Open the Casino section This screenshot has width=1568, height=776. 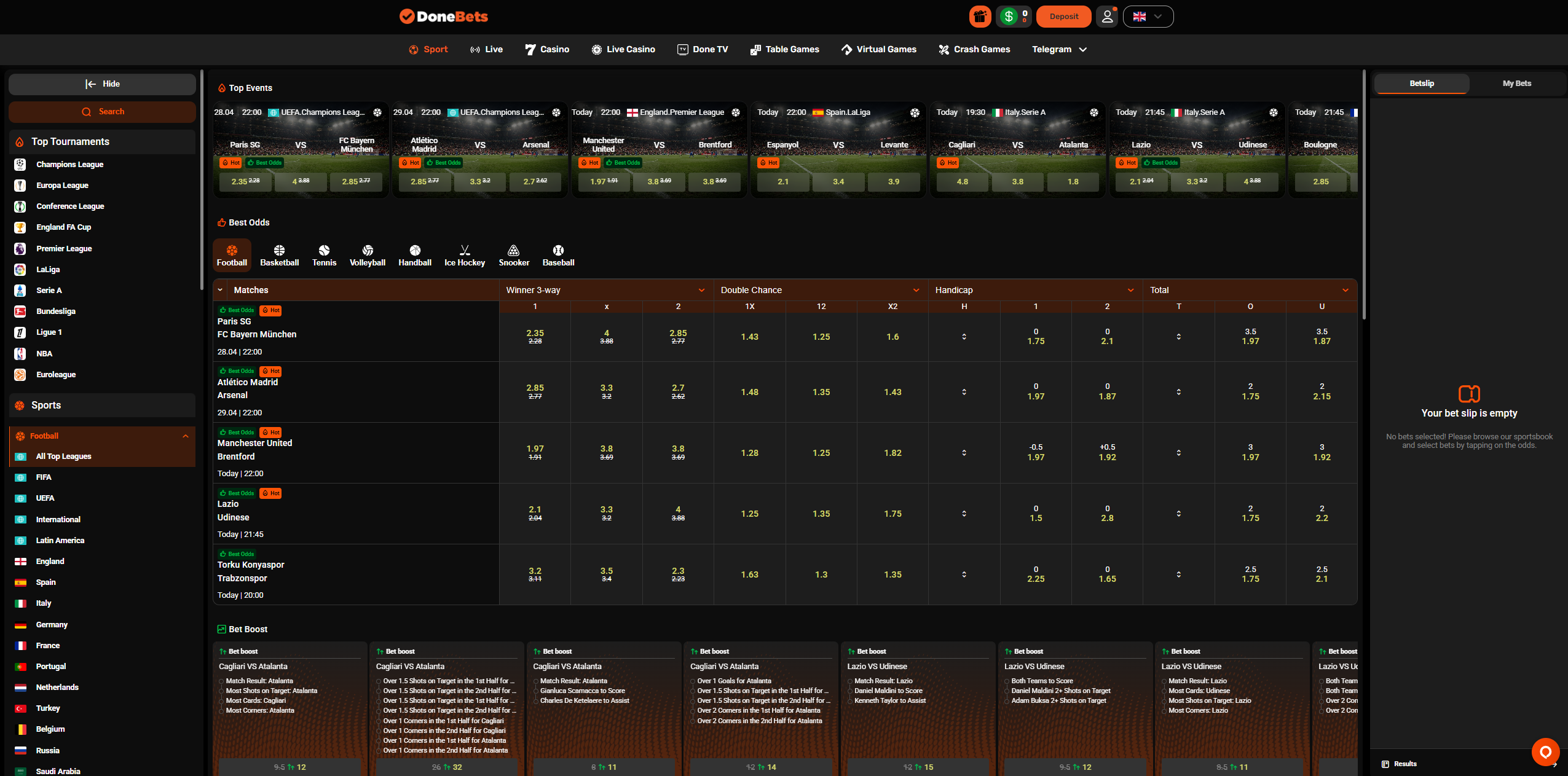547,49
